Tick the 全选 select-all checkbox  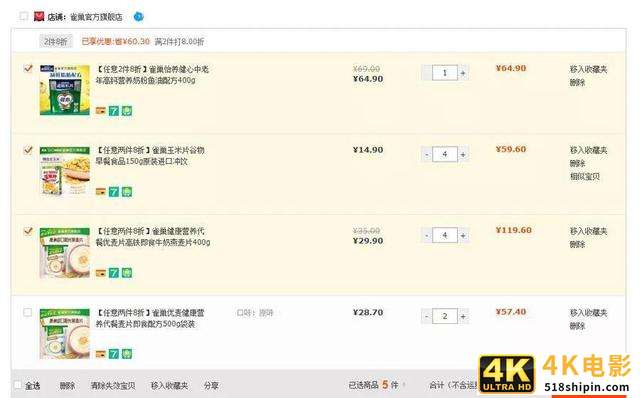pos(18,385)
